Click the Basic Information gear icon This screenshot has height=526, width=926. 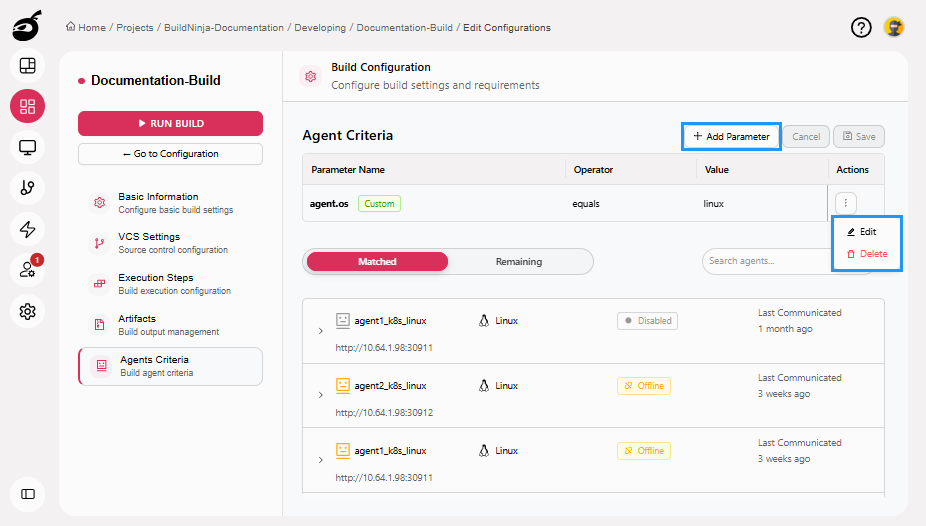pyautogui.click(x=99, y=202)
